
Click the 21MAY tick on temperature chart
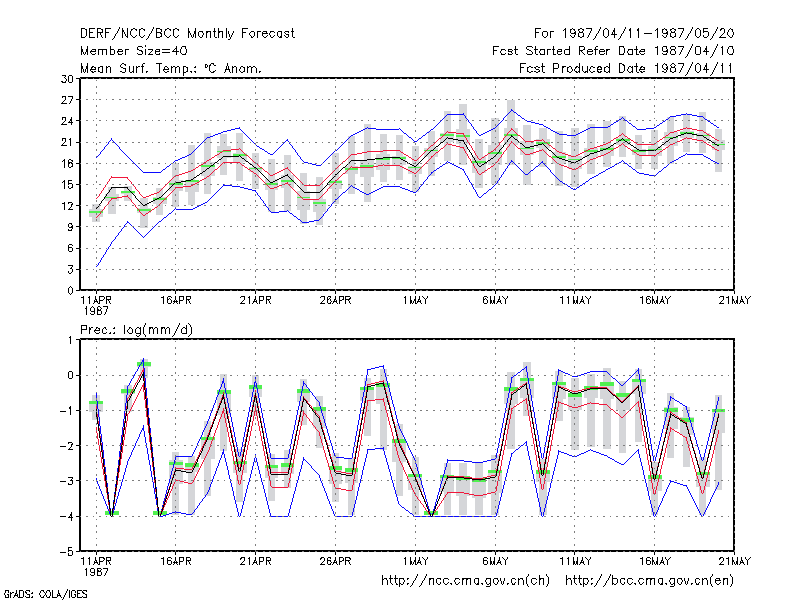pyautogui.click(x=735, y=300)
